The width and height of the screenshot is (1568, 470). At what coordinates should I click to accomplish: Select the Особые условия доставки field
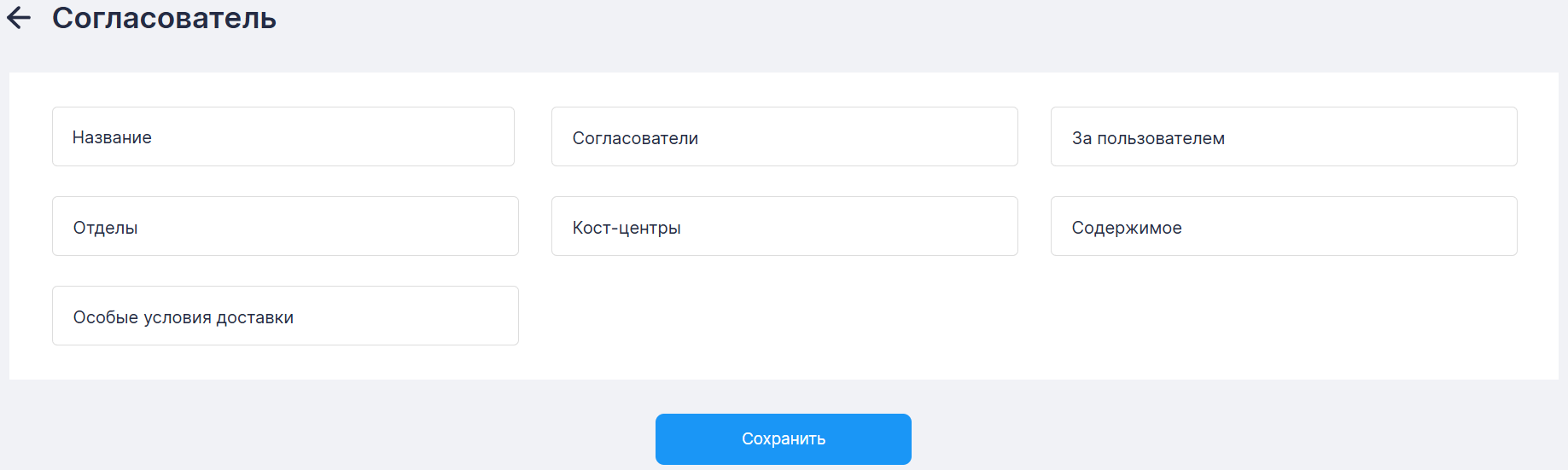285,316
